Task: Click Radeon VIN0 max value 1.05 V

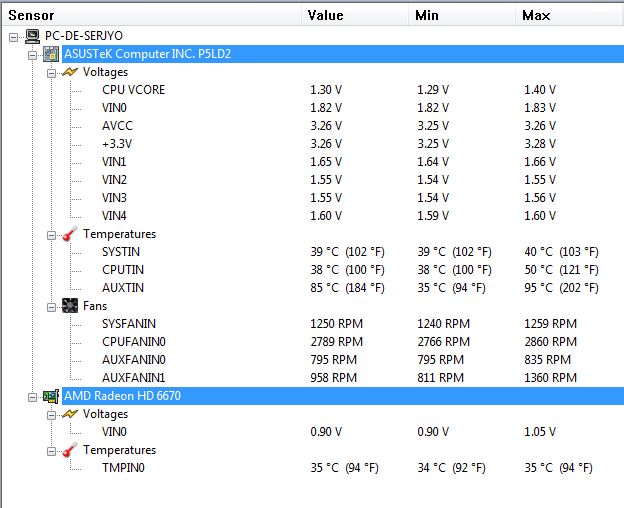Action: [x=540, y=432]
